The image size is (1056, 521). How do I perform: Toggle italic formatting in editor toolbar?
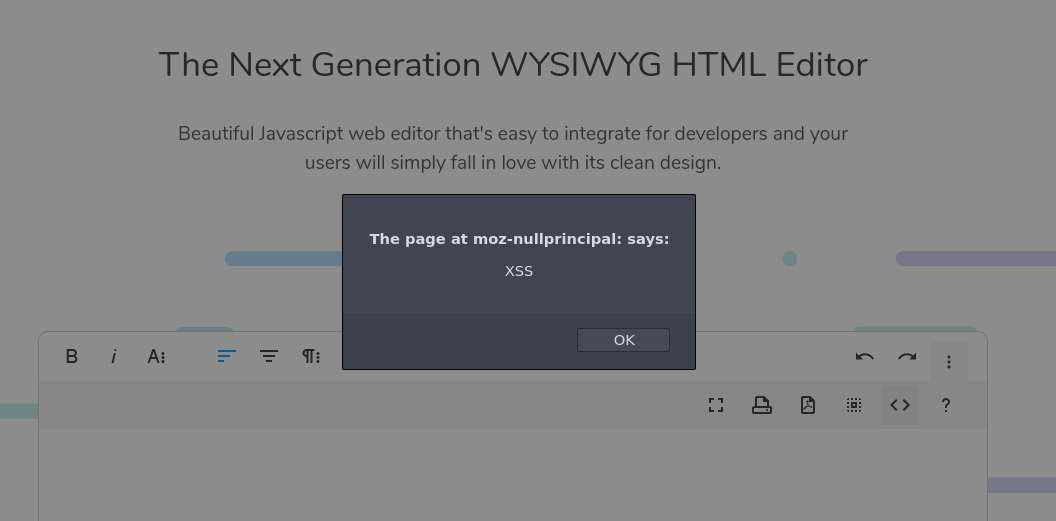pos(113,357)
